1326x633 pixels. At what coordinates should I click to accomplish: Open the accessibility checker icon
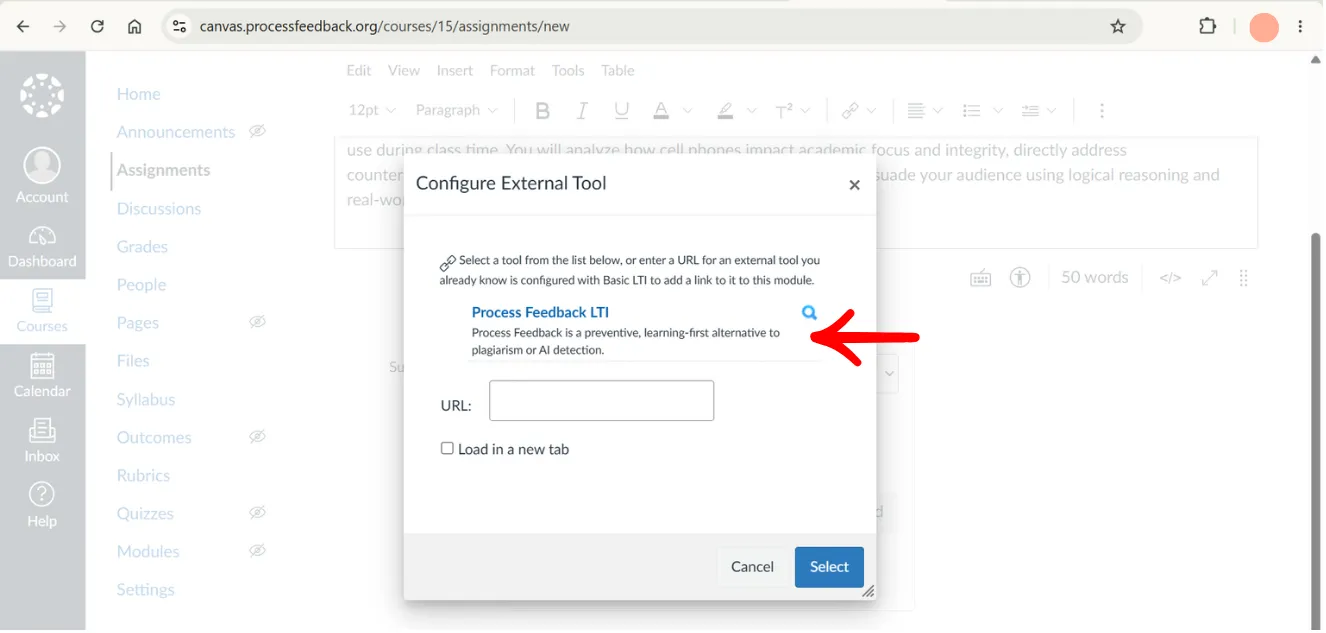1020,278
